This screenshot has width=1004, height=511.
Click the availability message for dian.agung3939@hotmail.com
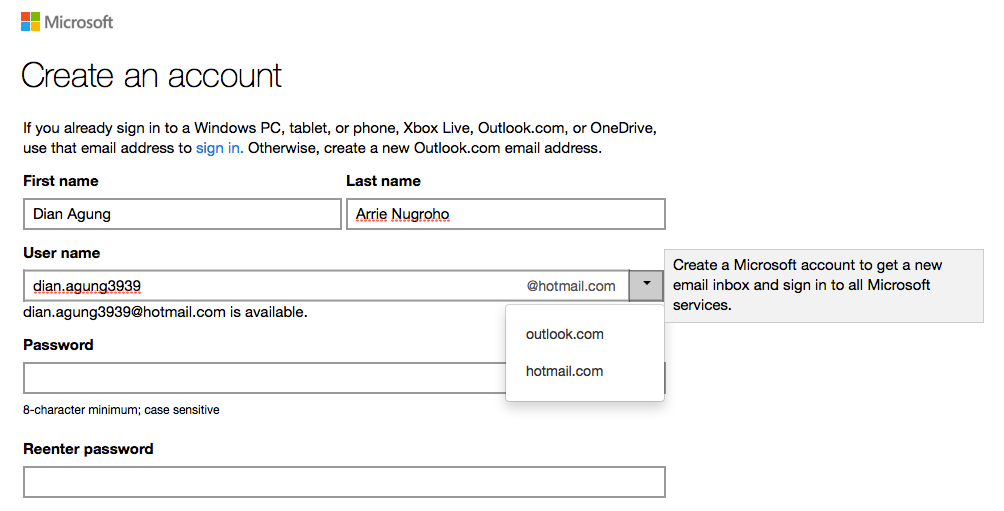[x=165, y=312]
